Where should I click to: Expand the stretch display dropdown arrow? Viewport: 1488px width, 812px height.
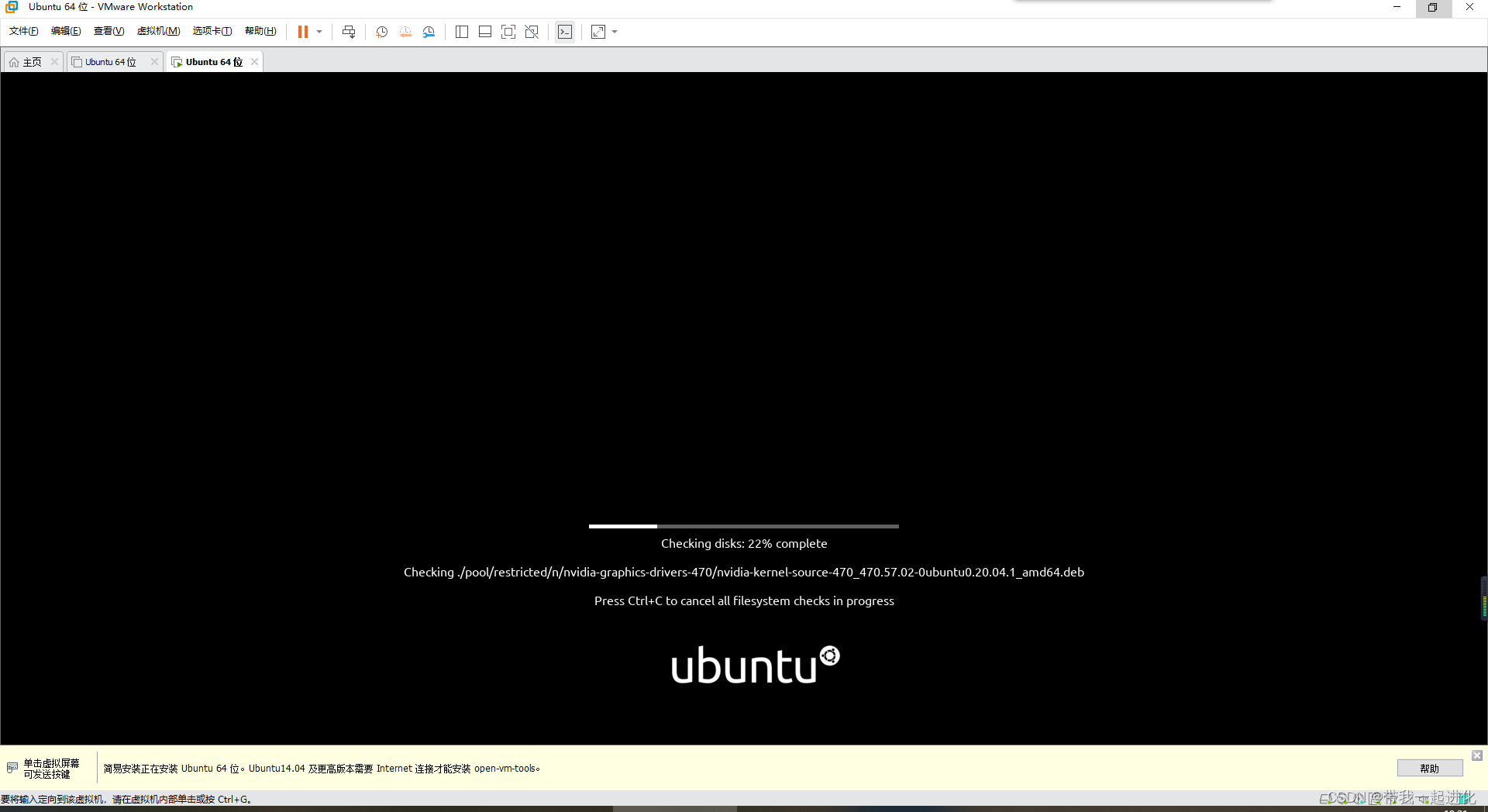tap(615, 32)
